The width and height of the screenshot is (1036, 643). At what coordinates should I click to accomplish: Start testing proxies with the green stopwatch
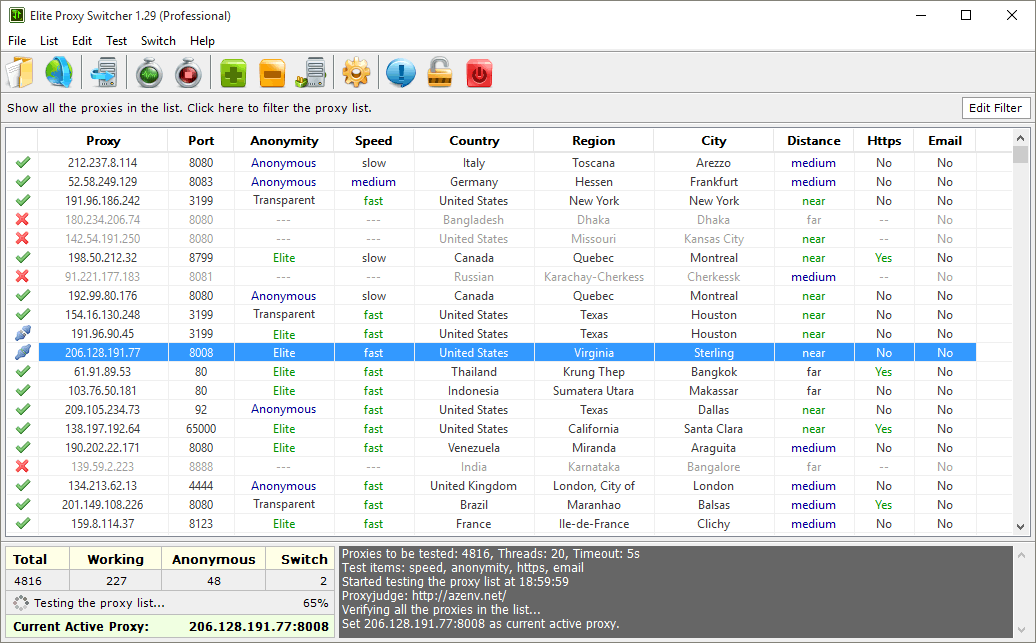(148, 72)
